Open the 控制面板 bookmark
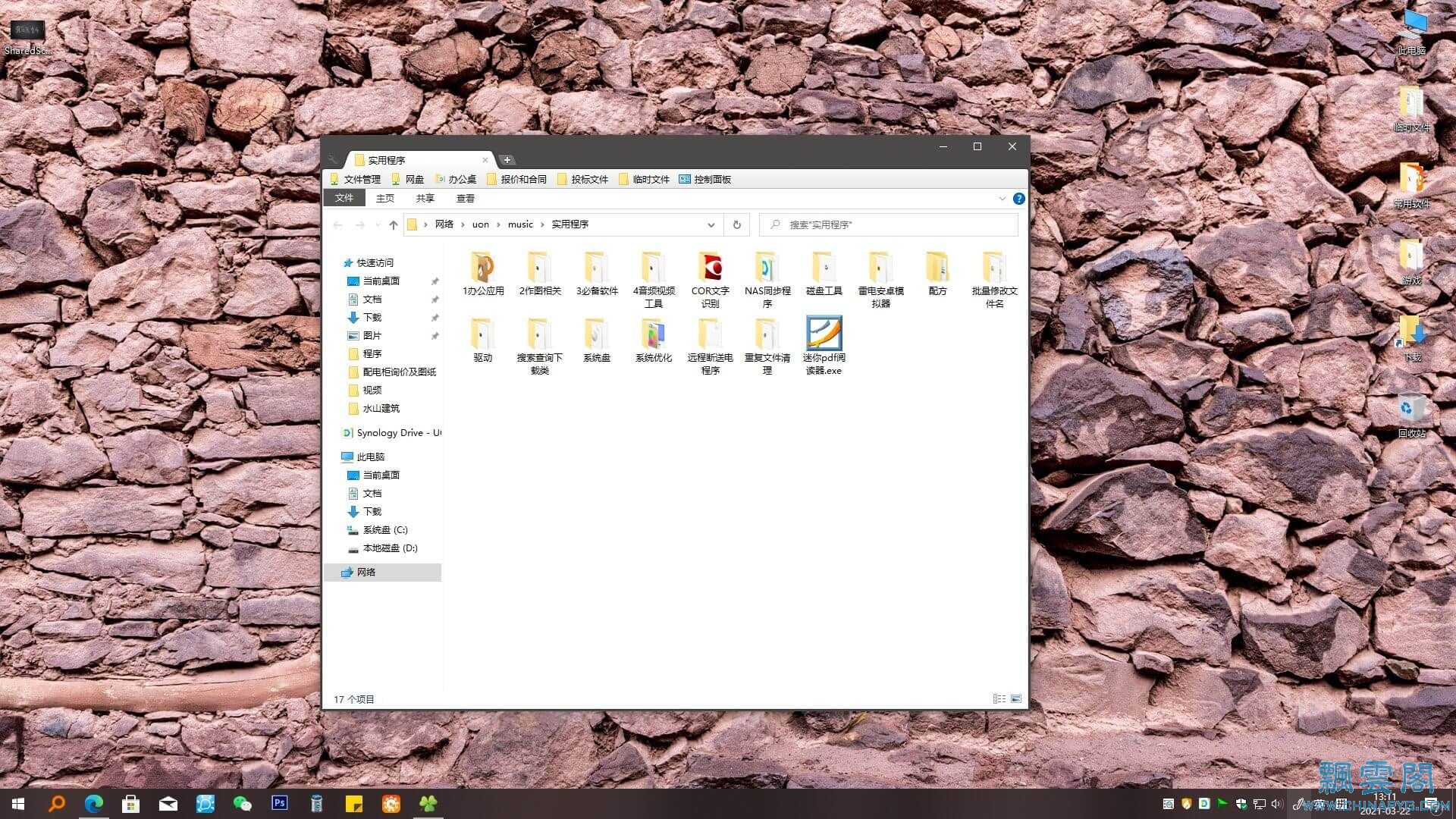The width and height of the screenshot is (1456, 819). click(x=705, y=180)
